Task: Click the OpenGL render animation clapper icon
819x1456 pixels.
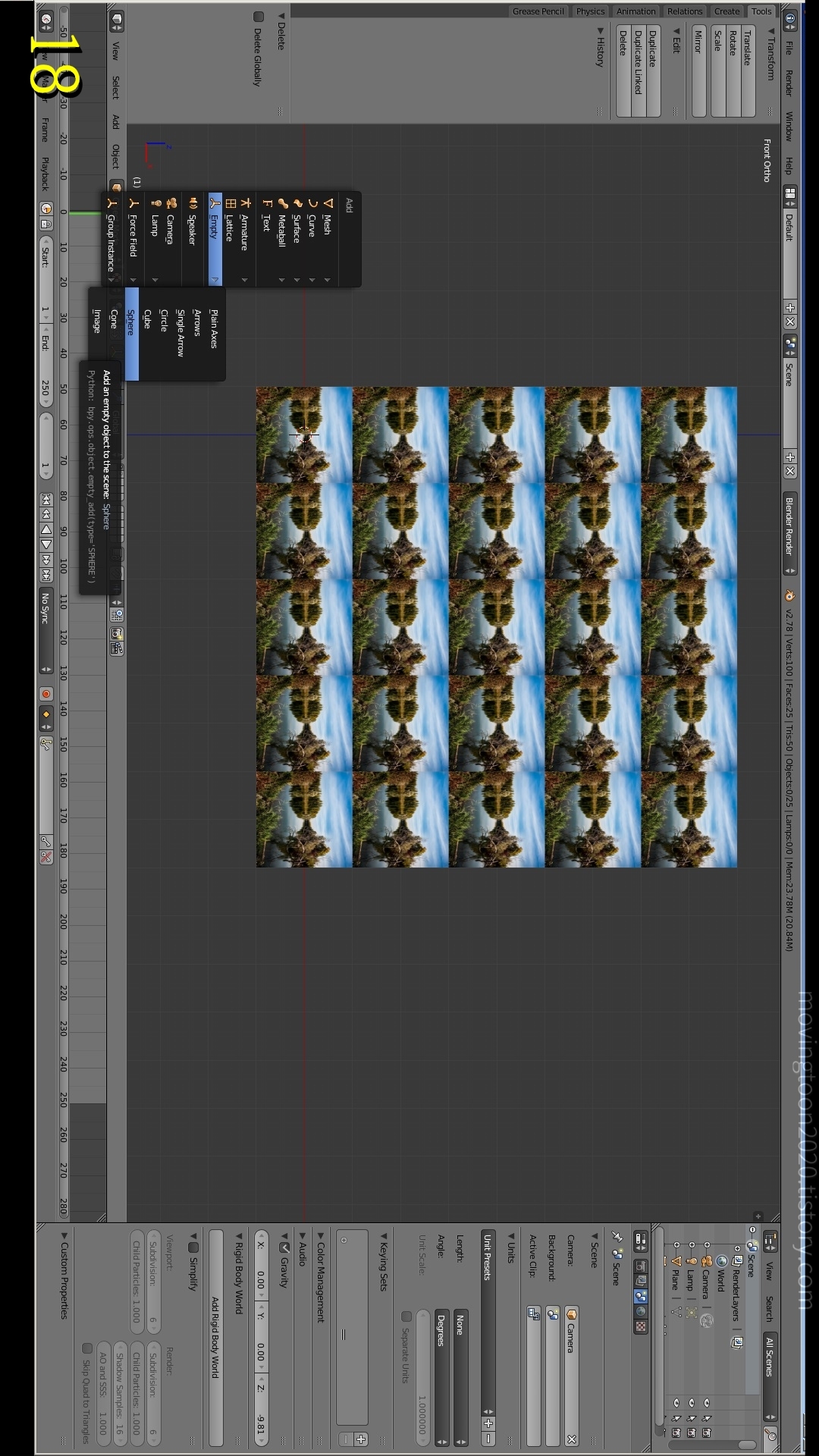Action: click(x=117, y=648)
